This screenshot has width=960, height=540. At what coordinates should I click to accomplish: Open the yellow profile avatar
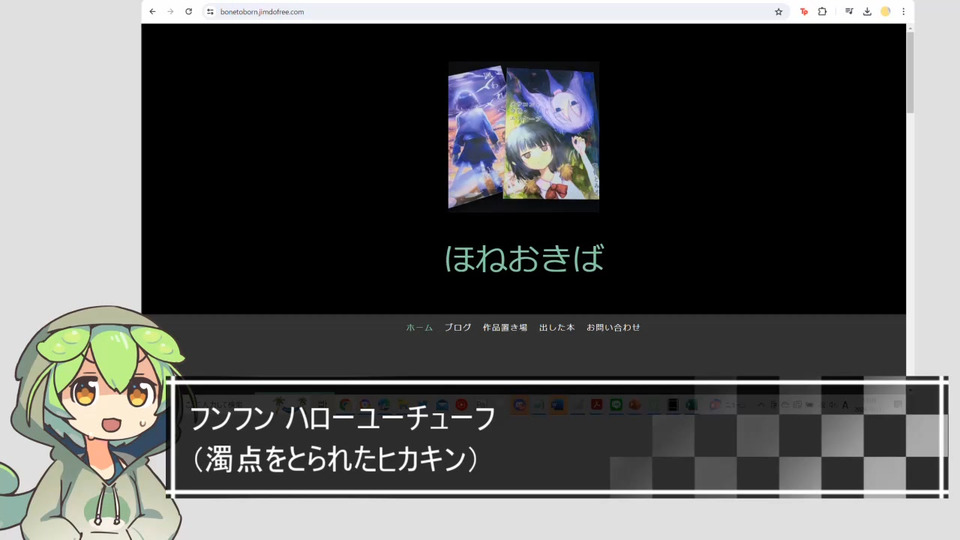[x=885, y=12]
